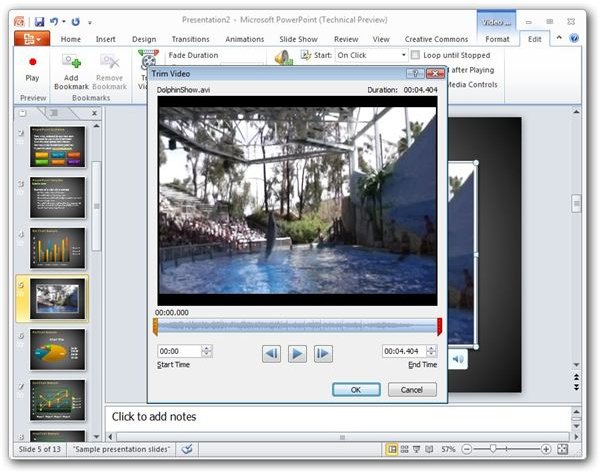Click Cancel in Trim Video dialog
The height and width of the screenshot is (473, 600).
tap(412, 390)
